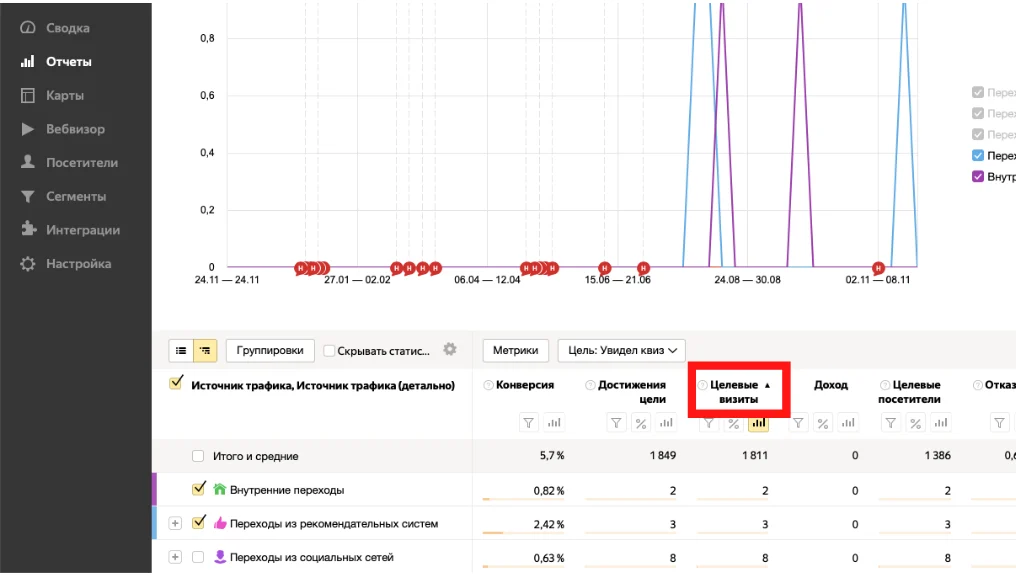Click filter icon under Целевые посетители
This screenshot has height=576, width=1016.
[x=891, y=423]
